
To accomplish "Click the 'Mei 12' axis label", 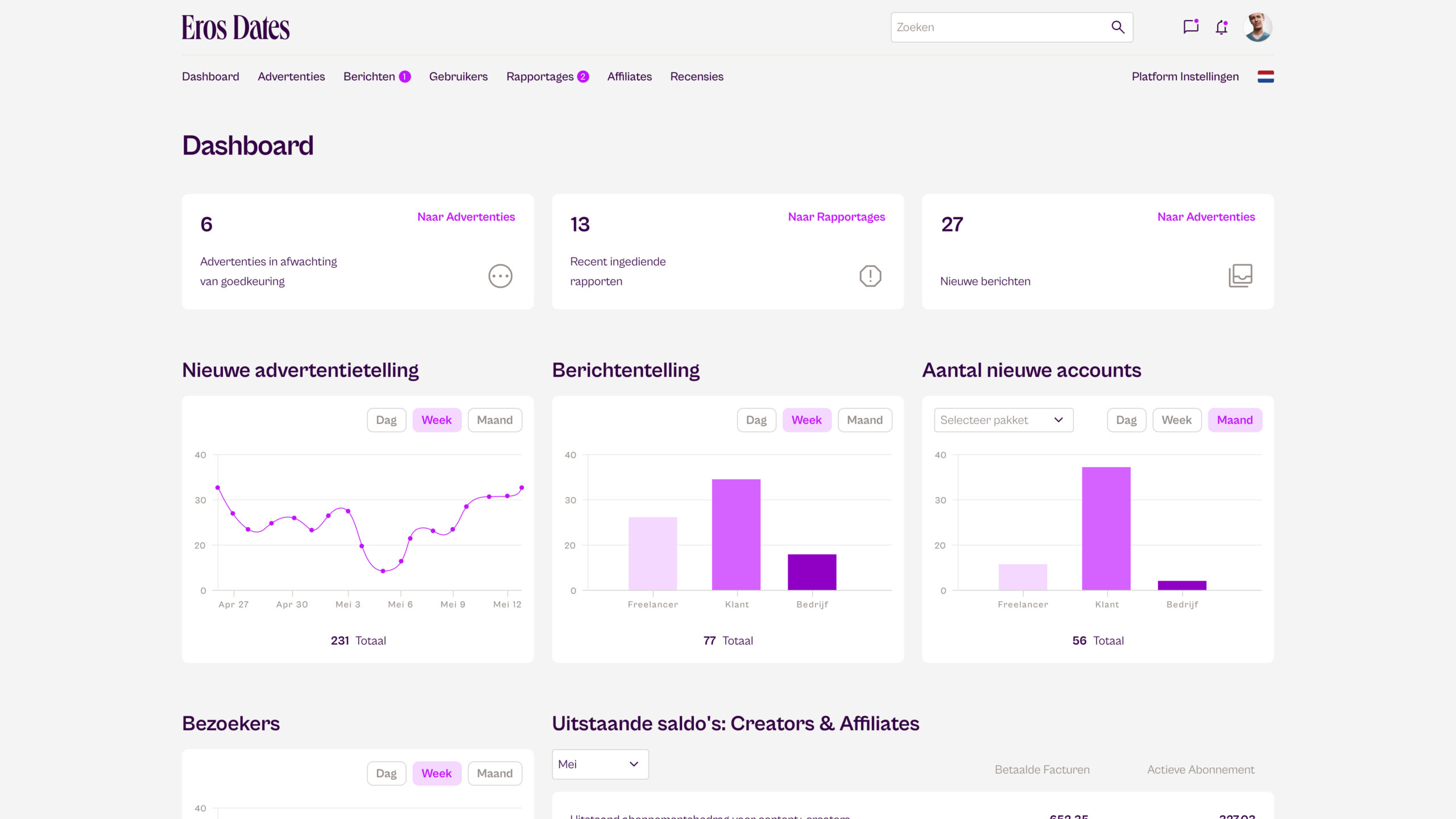I will [507, 605].
